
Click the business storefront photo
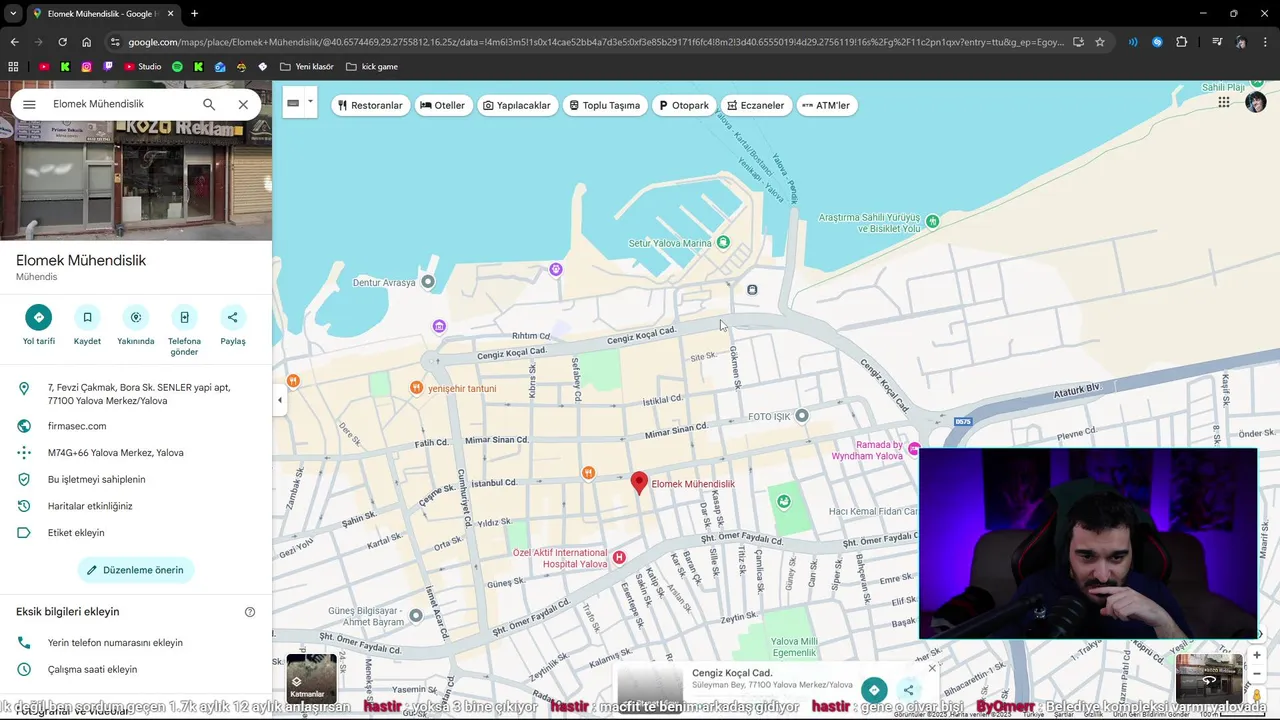136,182
